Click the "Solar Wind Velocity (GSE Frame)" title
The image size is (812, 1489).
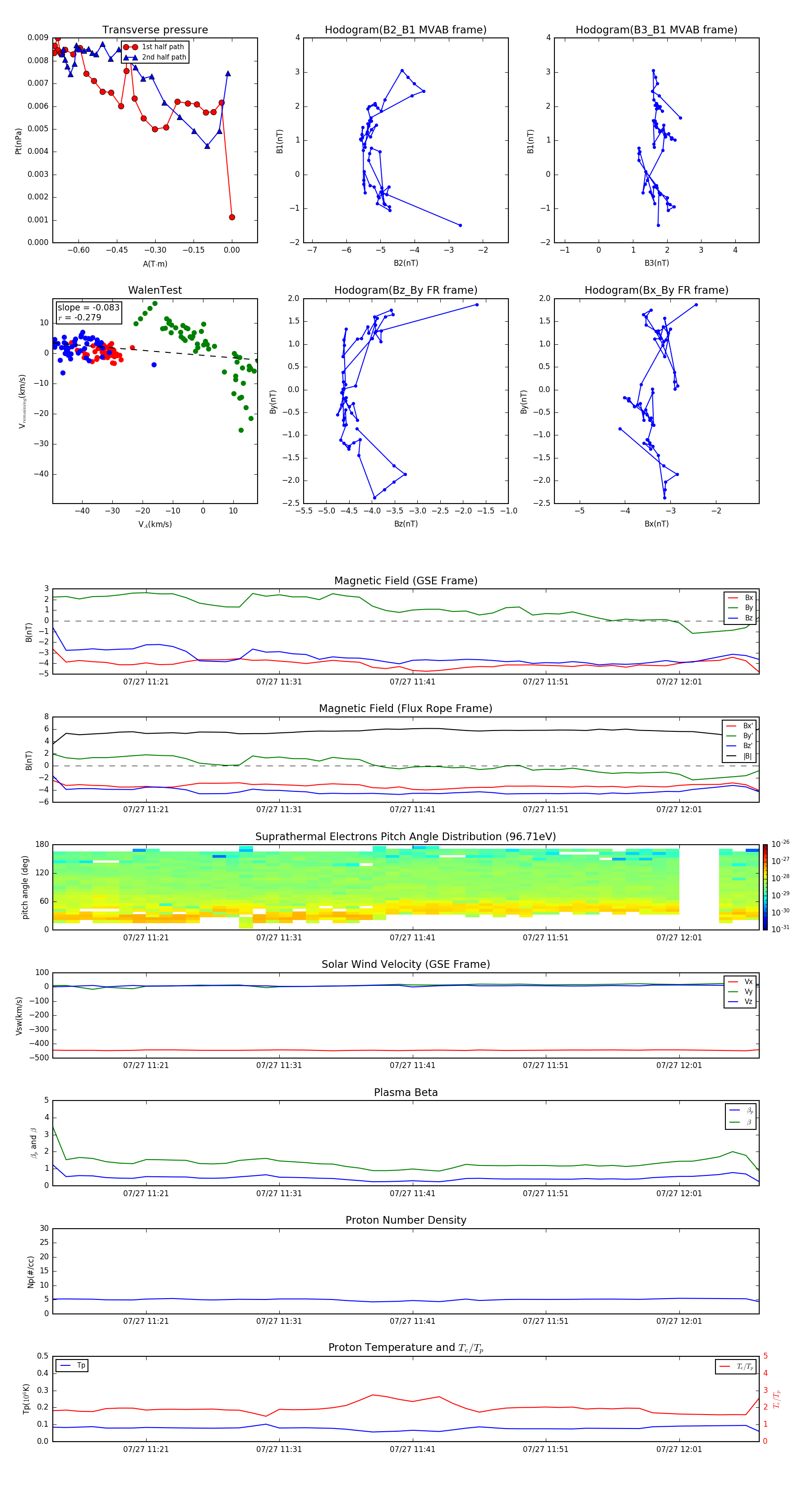(406, 965)
